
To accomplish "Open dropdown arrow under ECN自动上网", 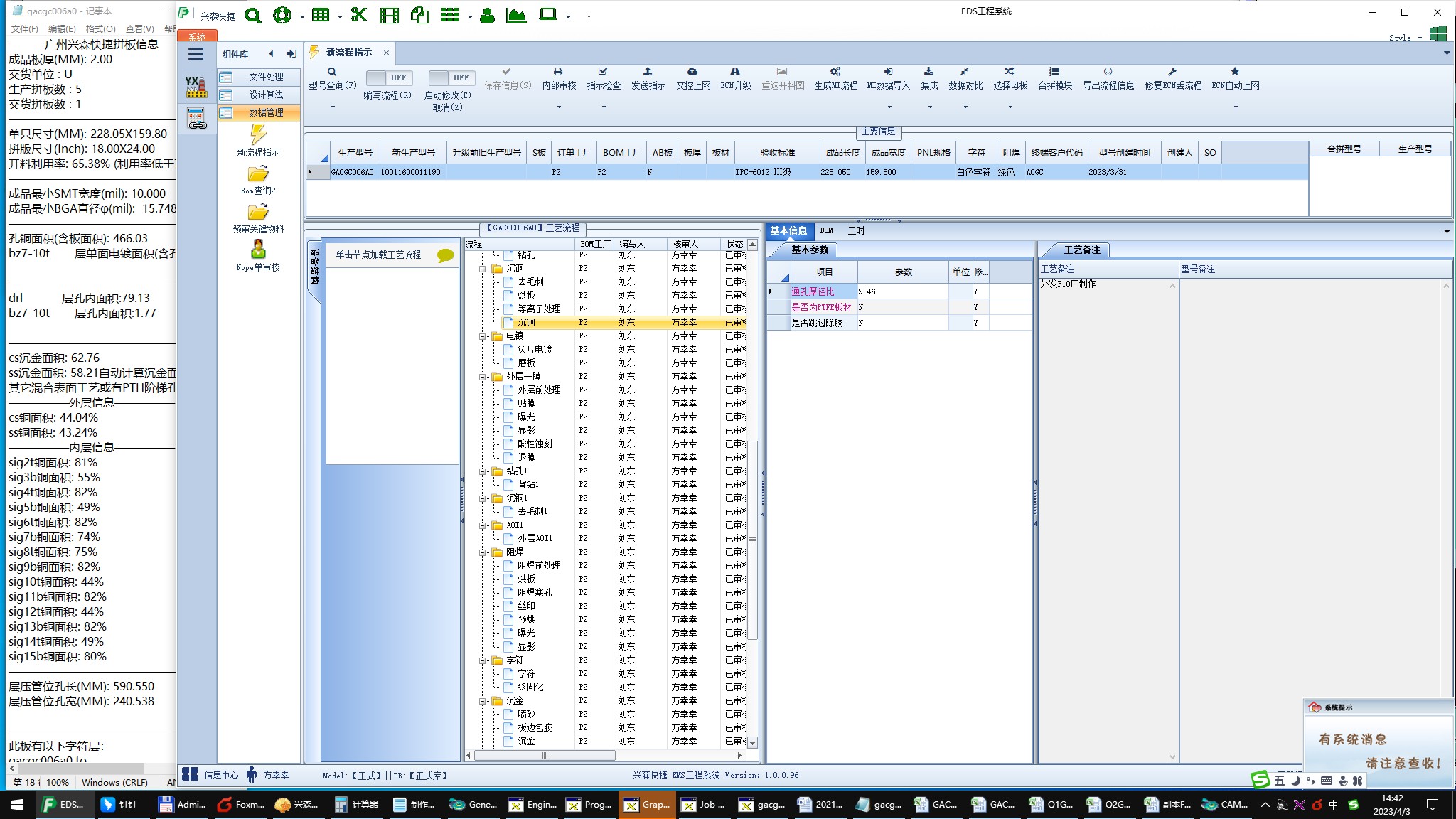I will point(1235,107).
